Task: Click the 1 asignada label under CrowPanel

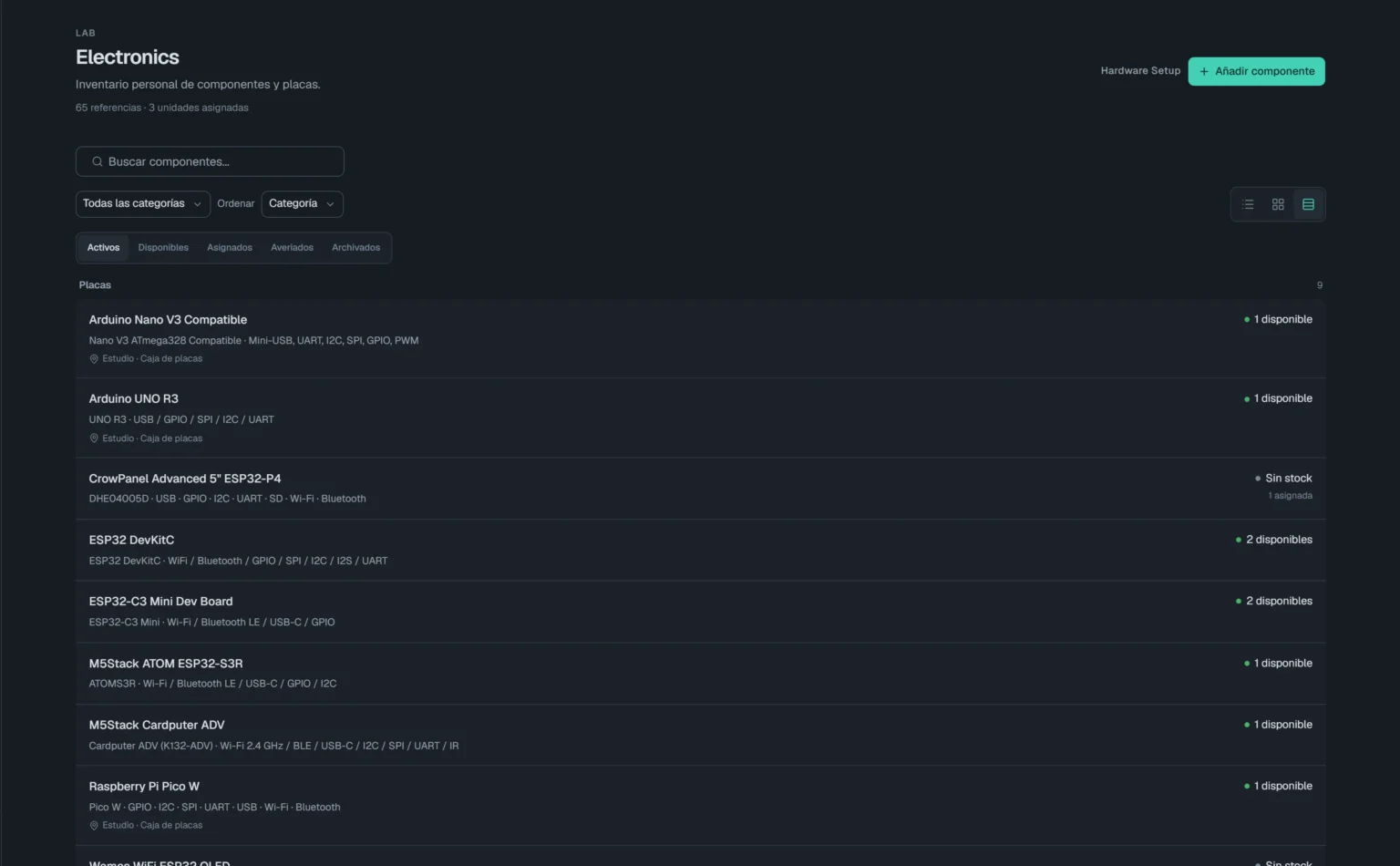Action: pyautogui.click(x=1291, y=496)
